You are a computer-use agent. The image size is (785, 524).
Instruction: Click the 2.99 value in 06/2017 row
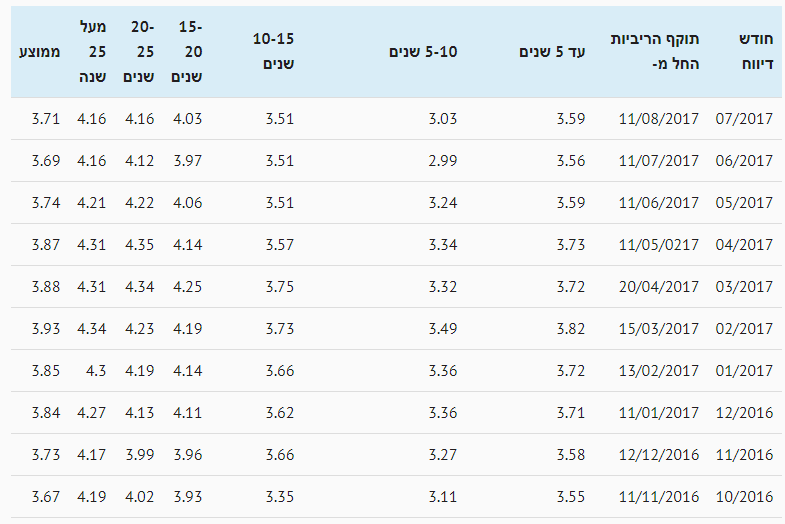tap(443, 161)
